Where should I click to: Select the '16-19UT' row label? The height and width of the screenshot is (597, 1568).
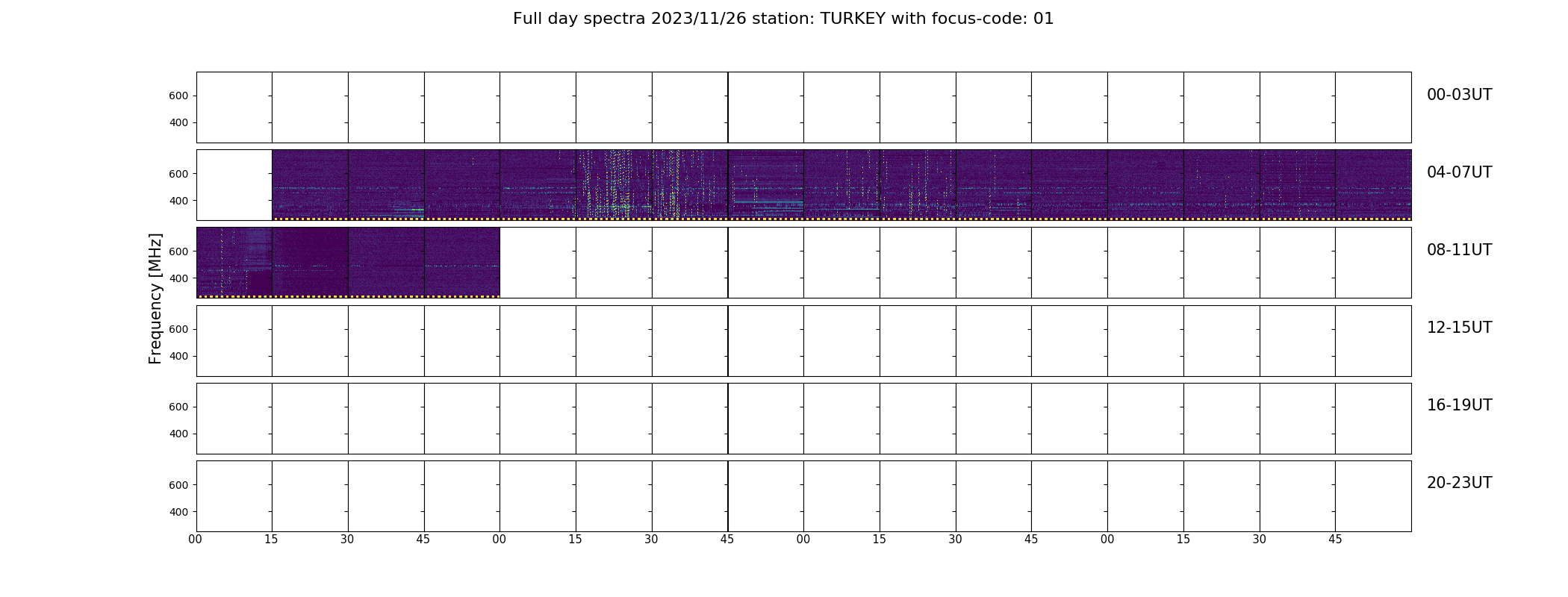pyautogui.click(x=1459, y=405)
